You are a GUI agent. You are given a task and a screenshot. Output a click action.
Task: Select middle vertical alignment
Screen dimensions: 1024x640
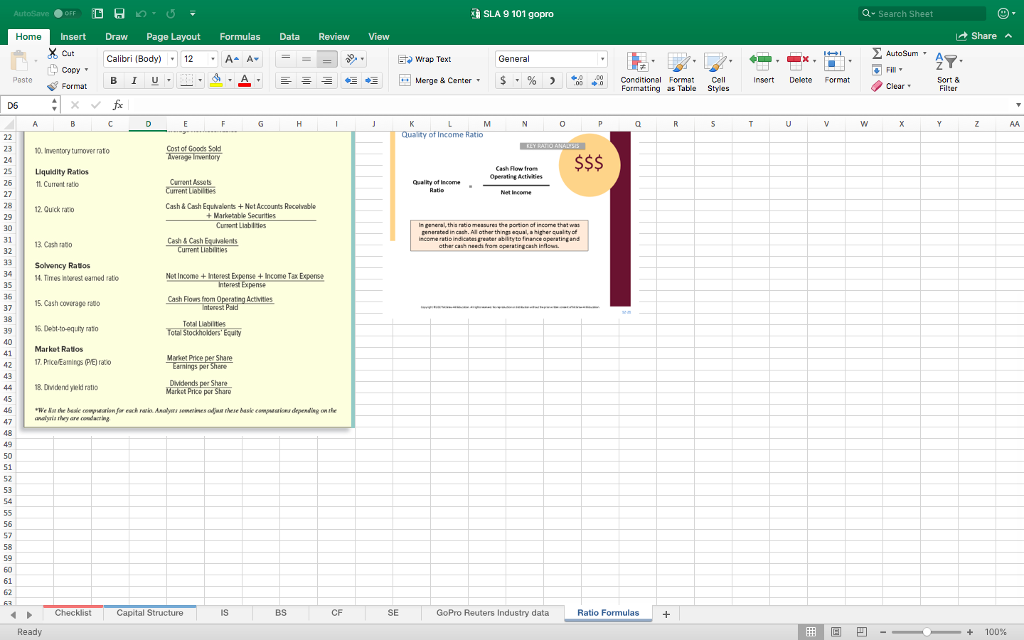(x=306, y=59)
